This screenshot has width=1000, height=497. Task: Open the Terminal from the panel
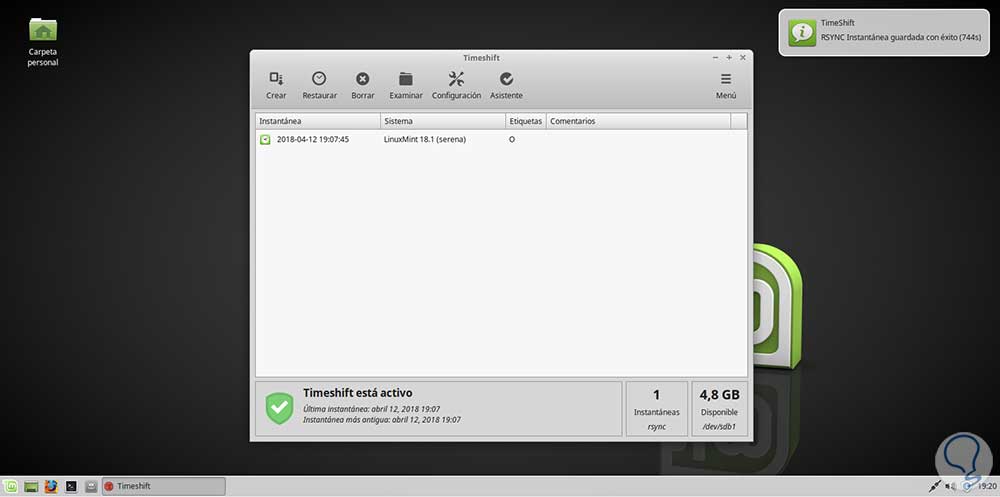(71, 486)
